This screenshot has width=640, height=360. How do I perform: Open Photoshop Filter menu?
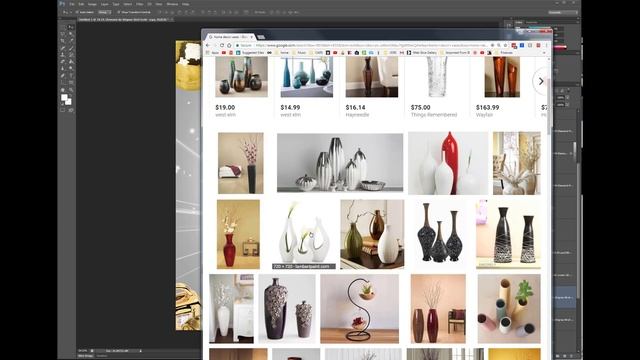coord(140,4)
